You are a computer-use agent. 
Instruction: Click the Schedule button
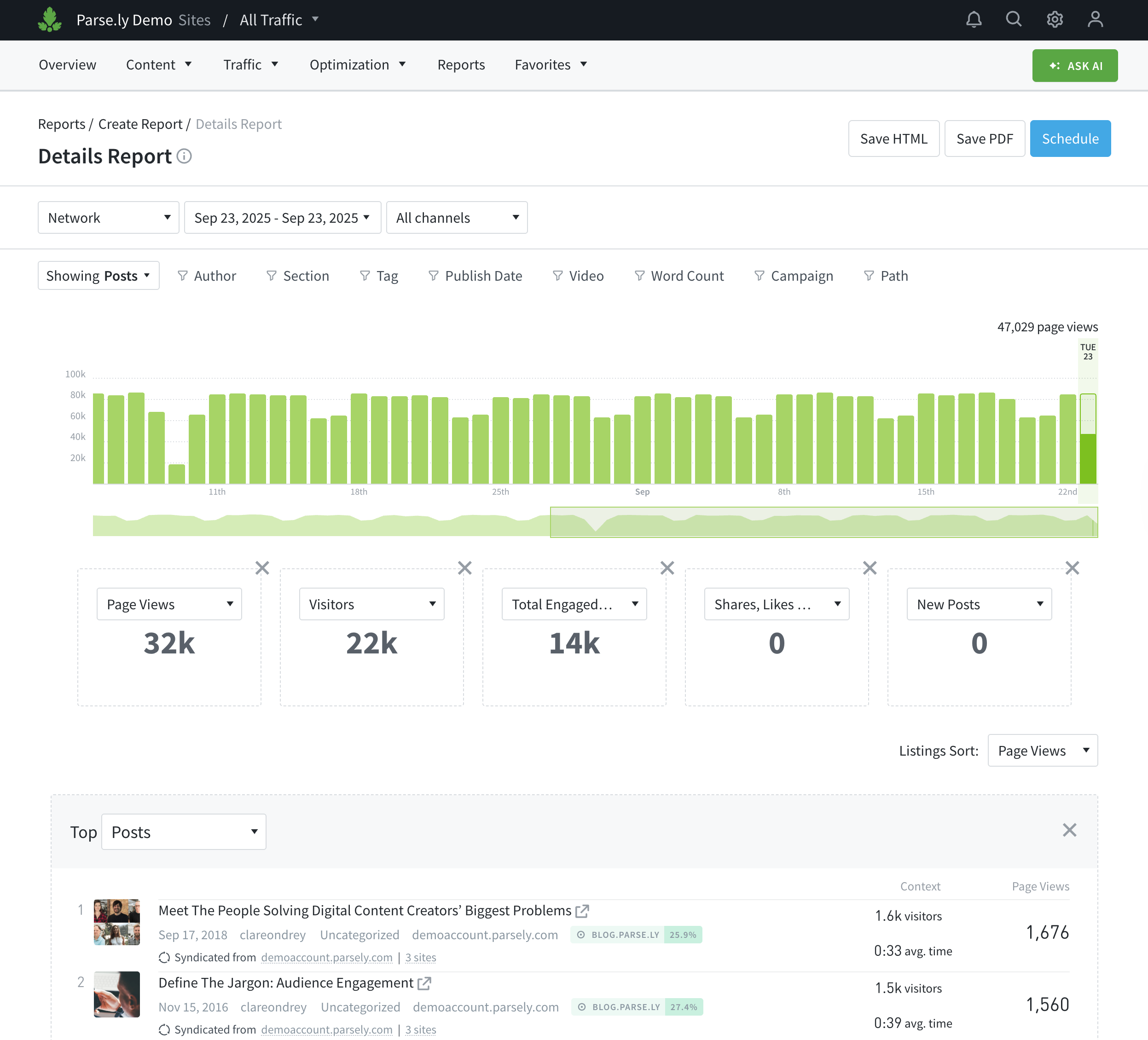1069,139
